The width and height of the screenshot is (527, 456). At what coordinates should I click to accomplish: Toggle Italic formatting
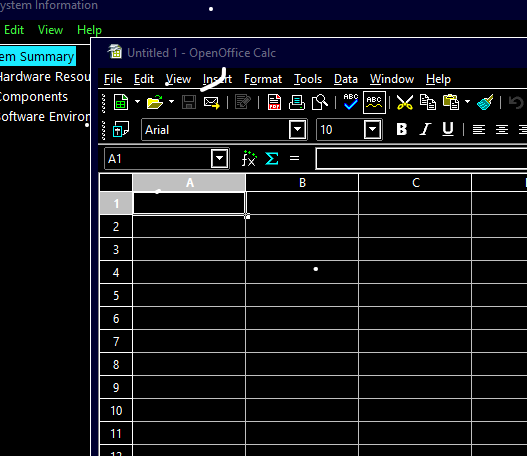point(425,129)
